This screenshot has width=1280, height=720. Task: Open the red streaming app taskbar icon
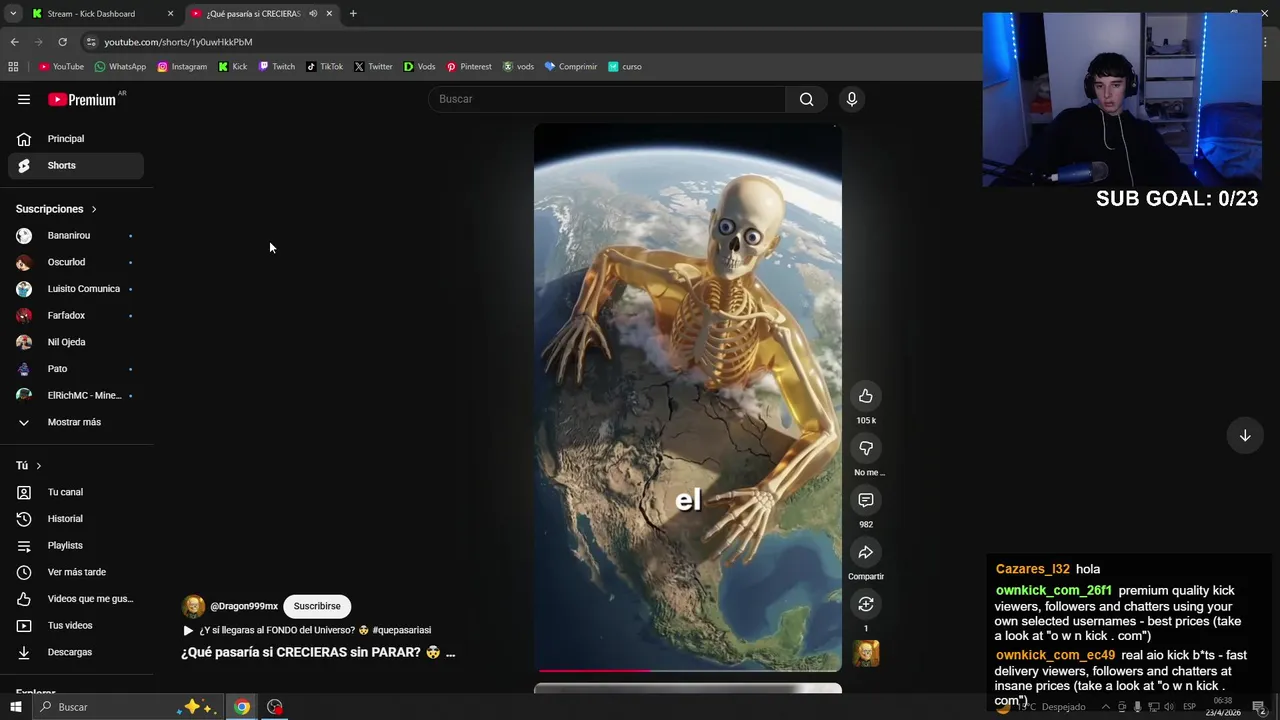(275, 707)
